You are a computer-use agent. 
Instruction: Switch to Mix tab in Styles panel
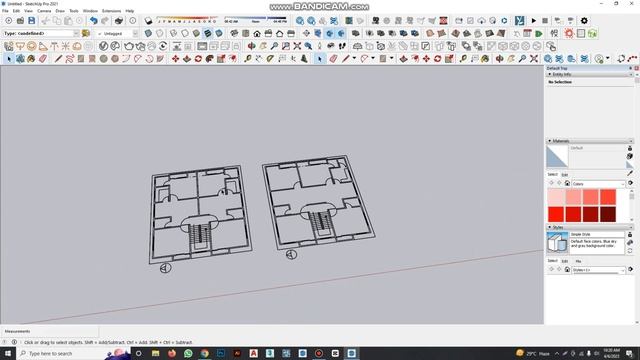pos(578,261)
